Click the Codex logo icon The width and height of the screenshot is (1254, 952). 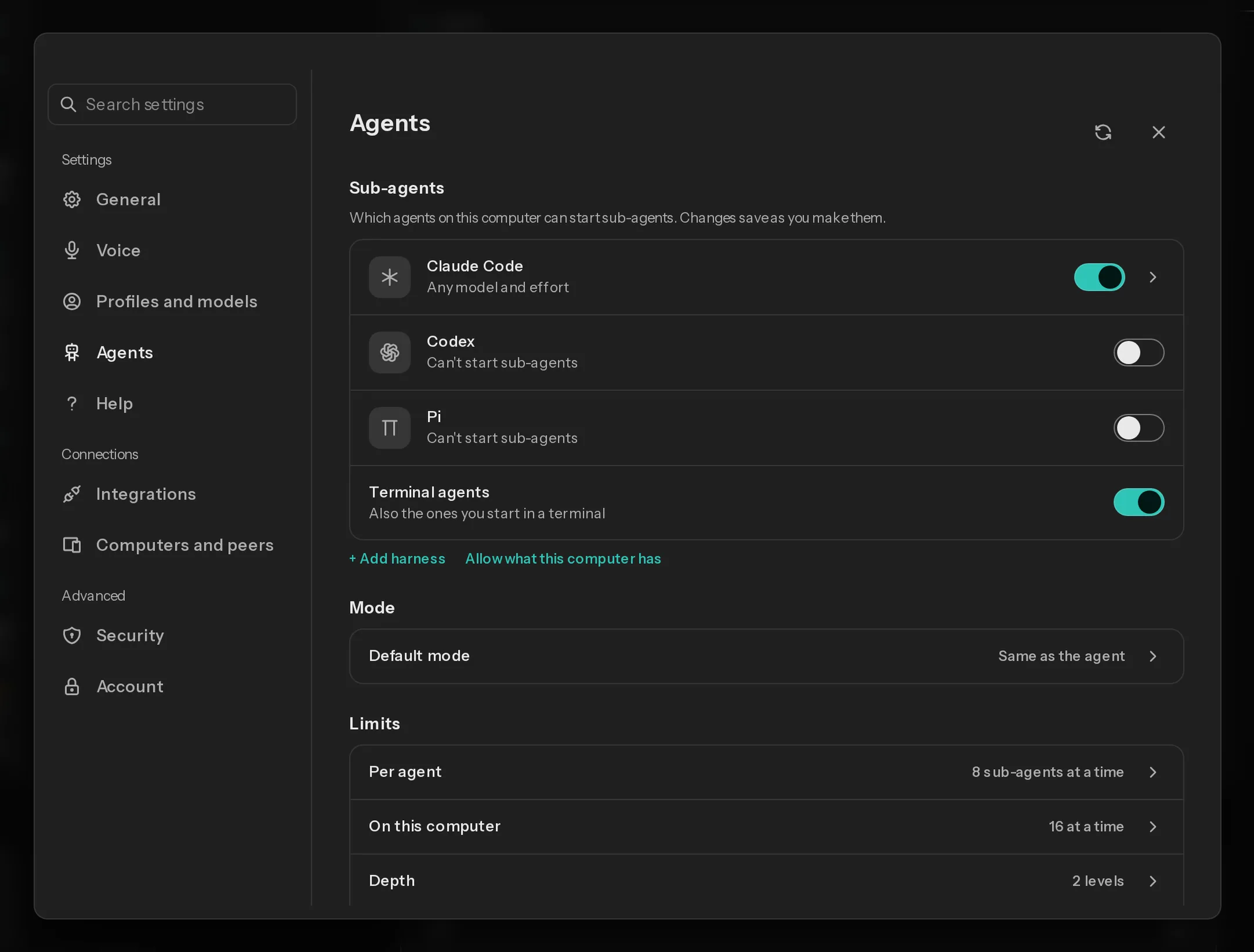point(390,352)
